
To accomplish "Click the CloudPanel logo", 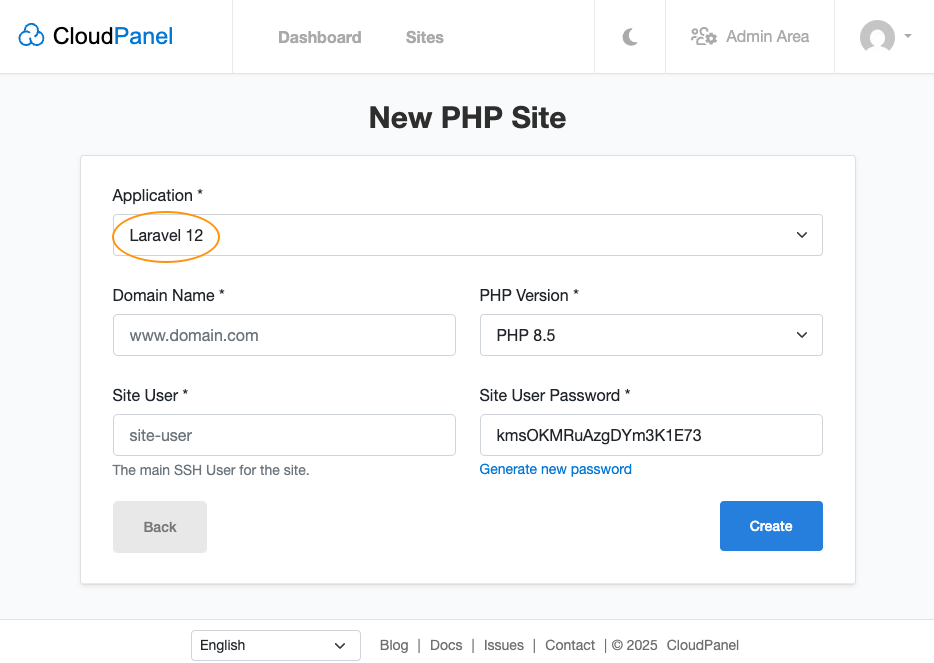I will tap(95, 35).
